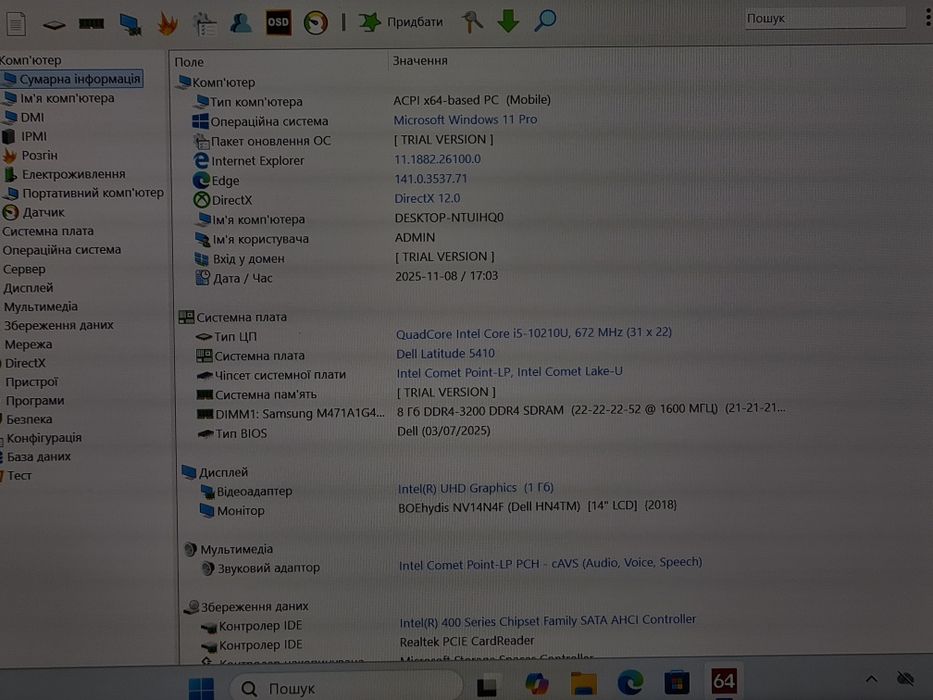
Task: Open File Explorer from the taskbar
Action: 583,683
